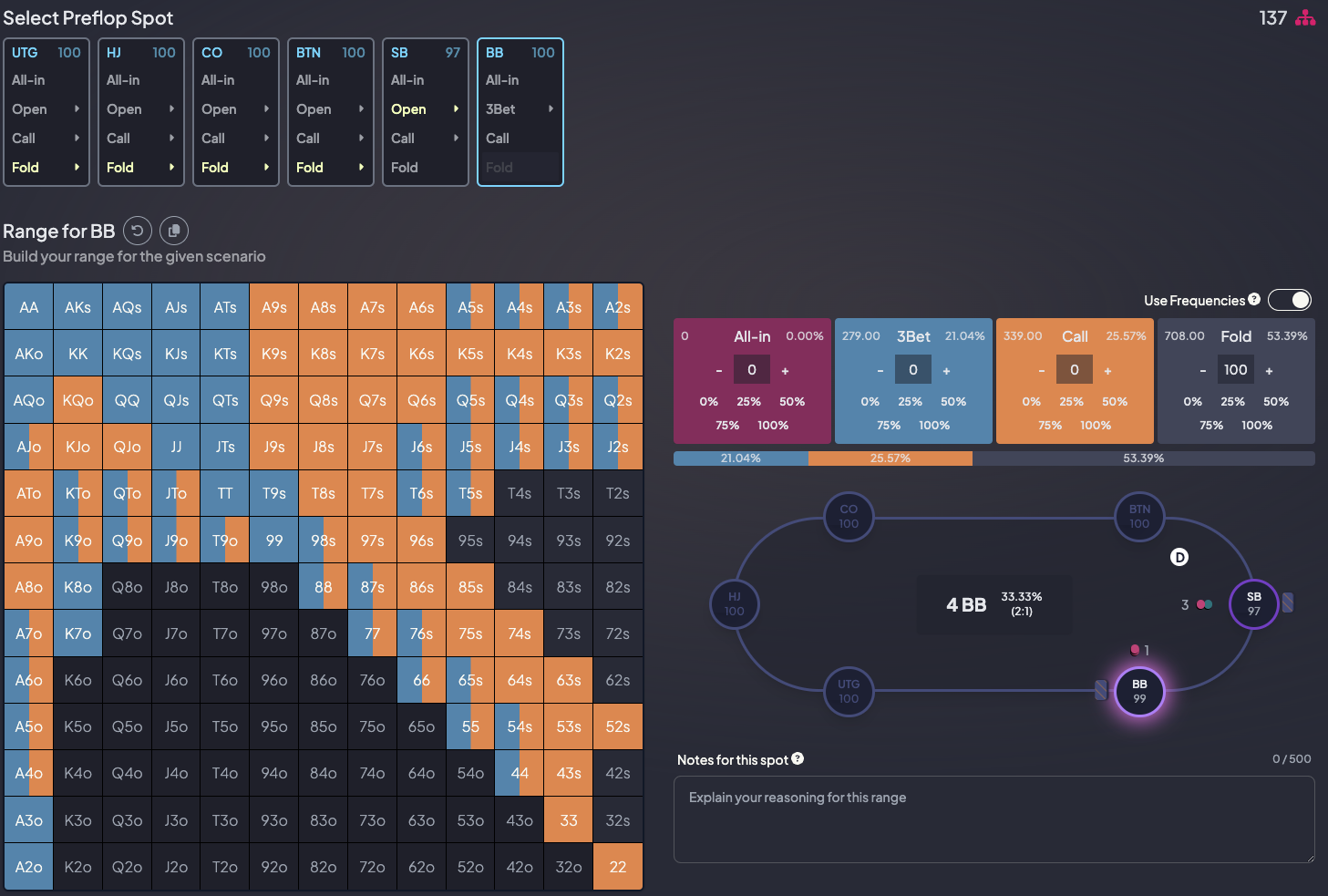This screenshot has height=896, width=1328.
Task: Decrease the 3Bet frequency with minus
Action: click(880, 371)
